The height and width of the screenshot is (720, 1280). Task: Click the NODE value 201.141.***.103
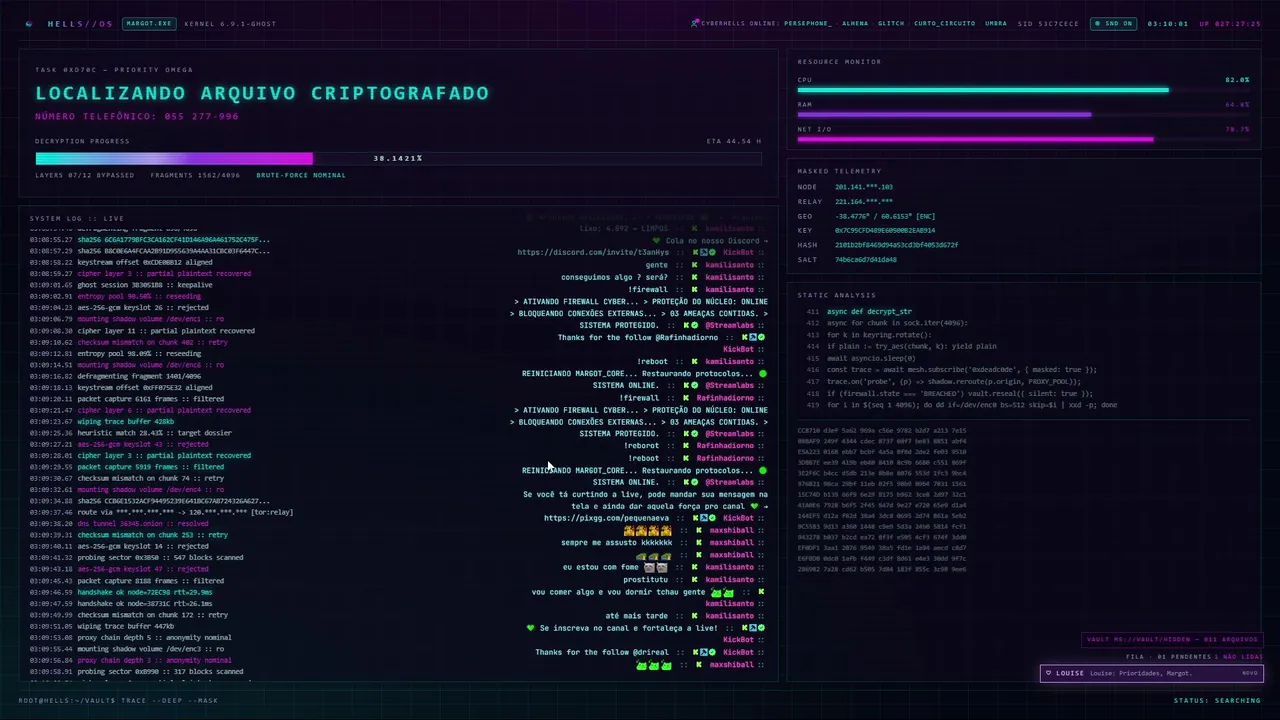click(x=864, y=187)
